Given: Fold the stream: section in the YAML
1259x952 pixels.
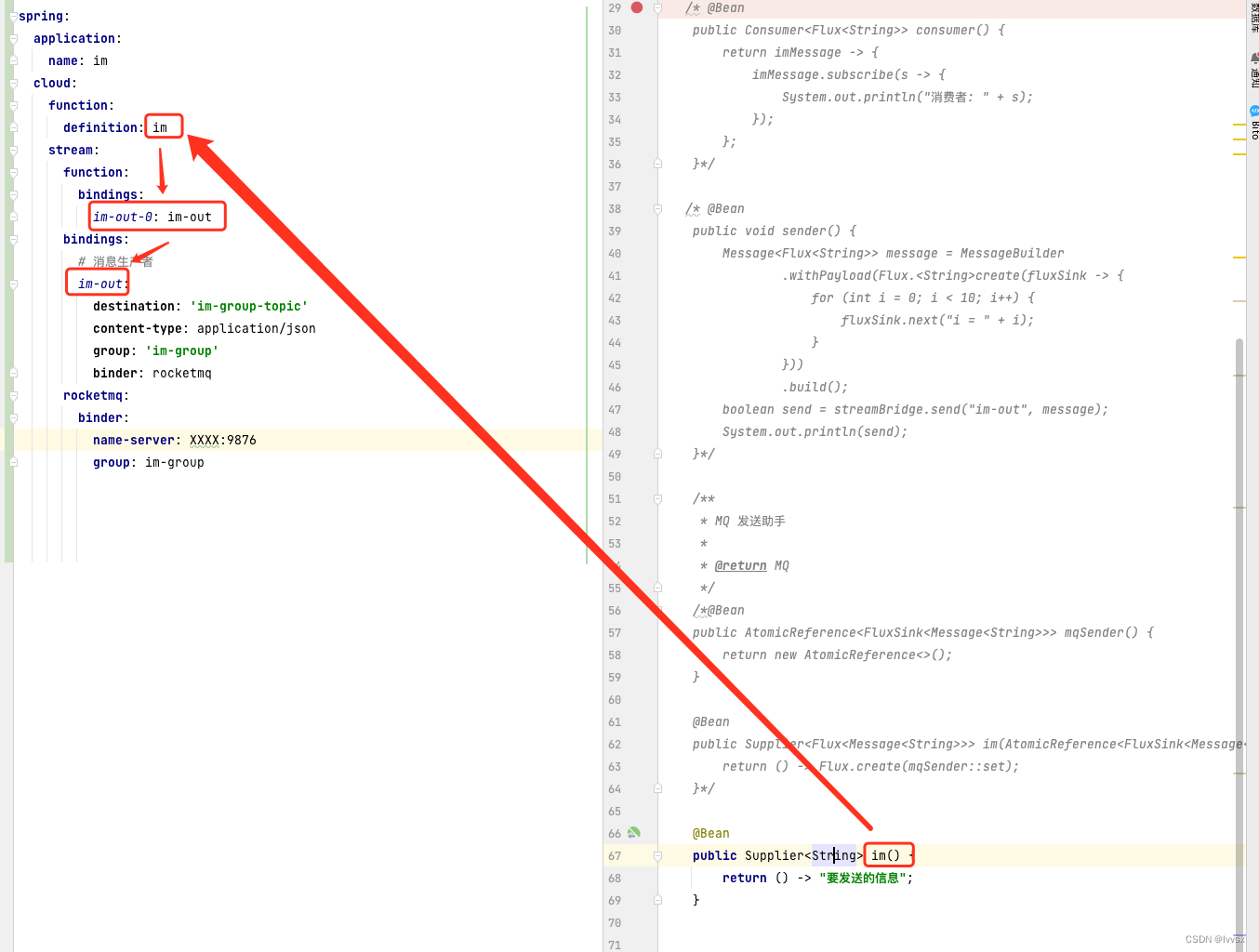Looking at the screenshot, I should [x=13, y=151].
